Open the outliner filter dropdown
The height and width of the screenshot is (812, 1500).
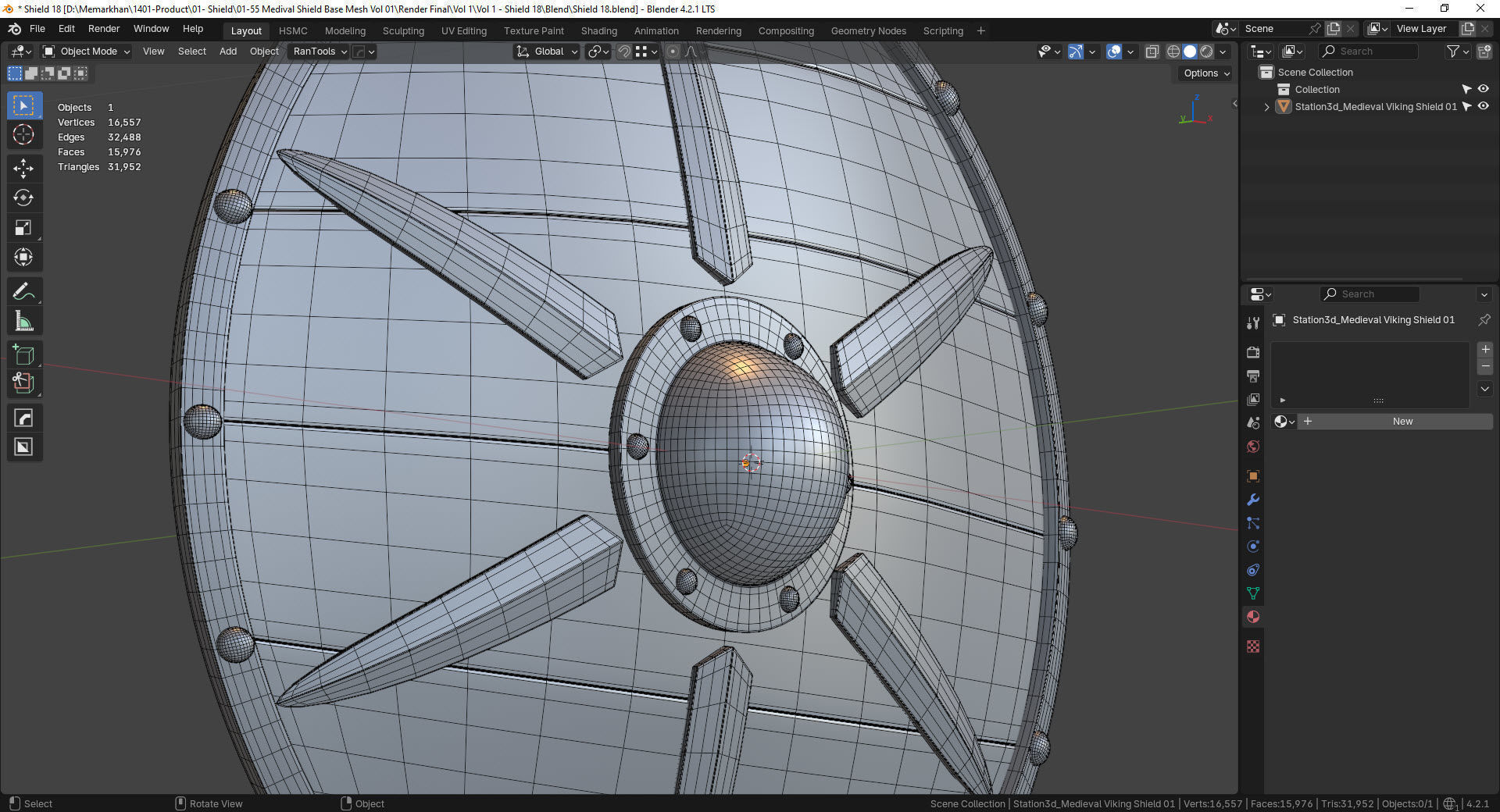[x=1457, y=52]
